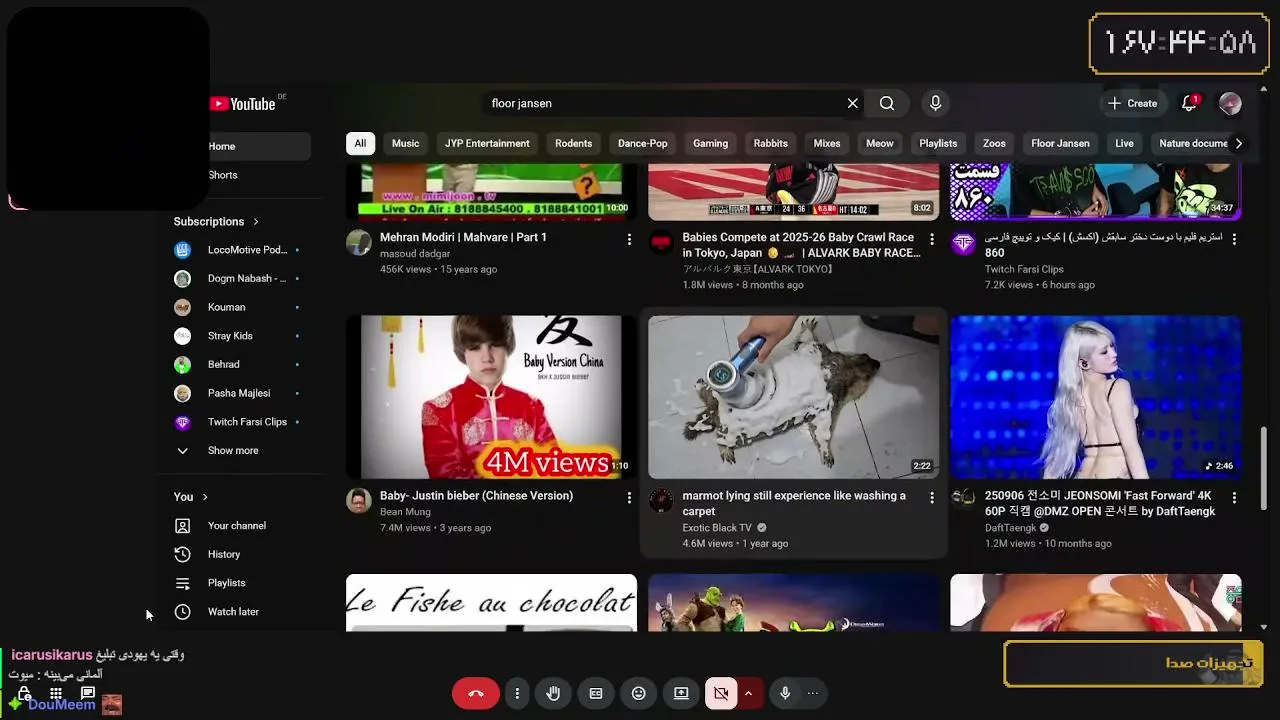Toggle the microphone in call bar

pyautogui.click(x=785, y=693)
